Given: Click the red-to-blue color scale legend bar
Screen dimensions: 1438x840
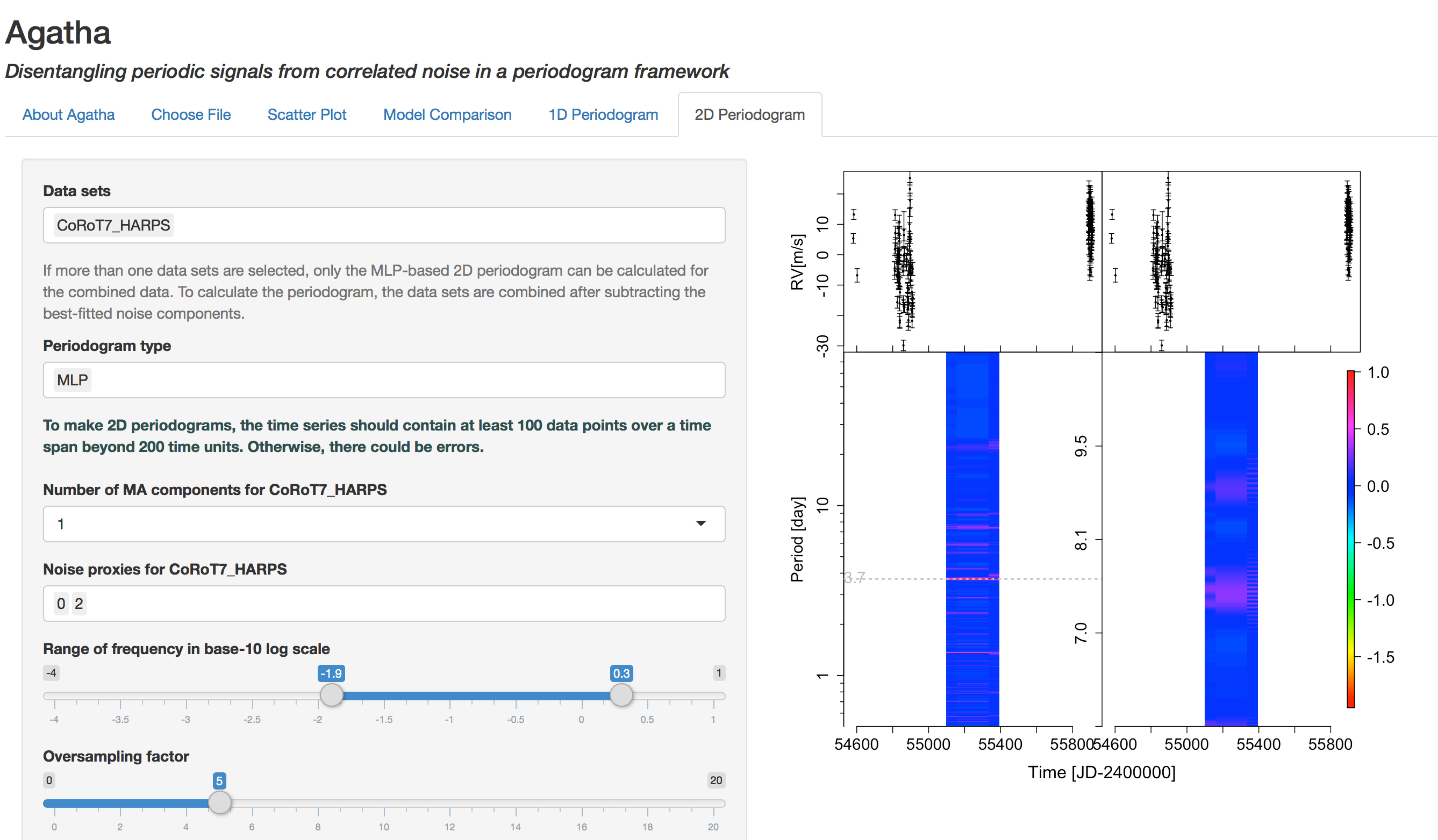Looking at the screenshot, I should point(1351,539).
